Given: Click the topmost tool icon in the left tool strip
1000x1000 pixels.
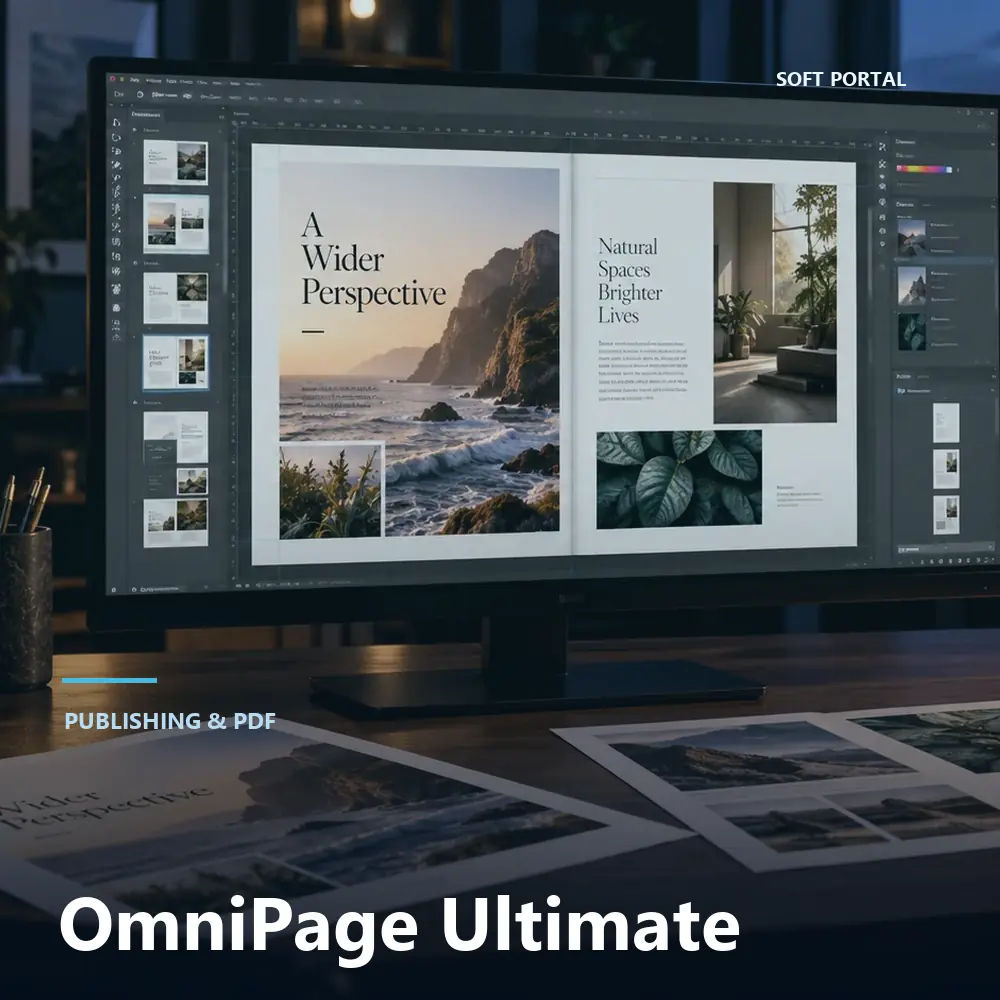Looking at the screenshot, I should pyautogui.click(x=116, y=122).
